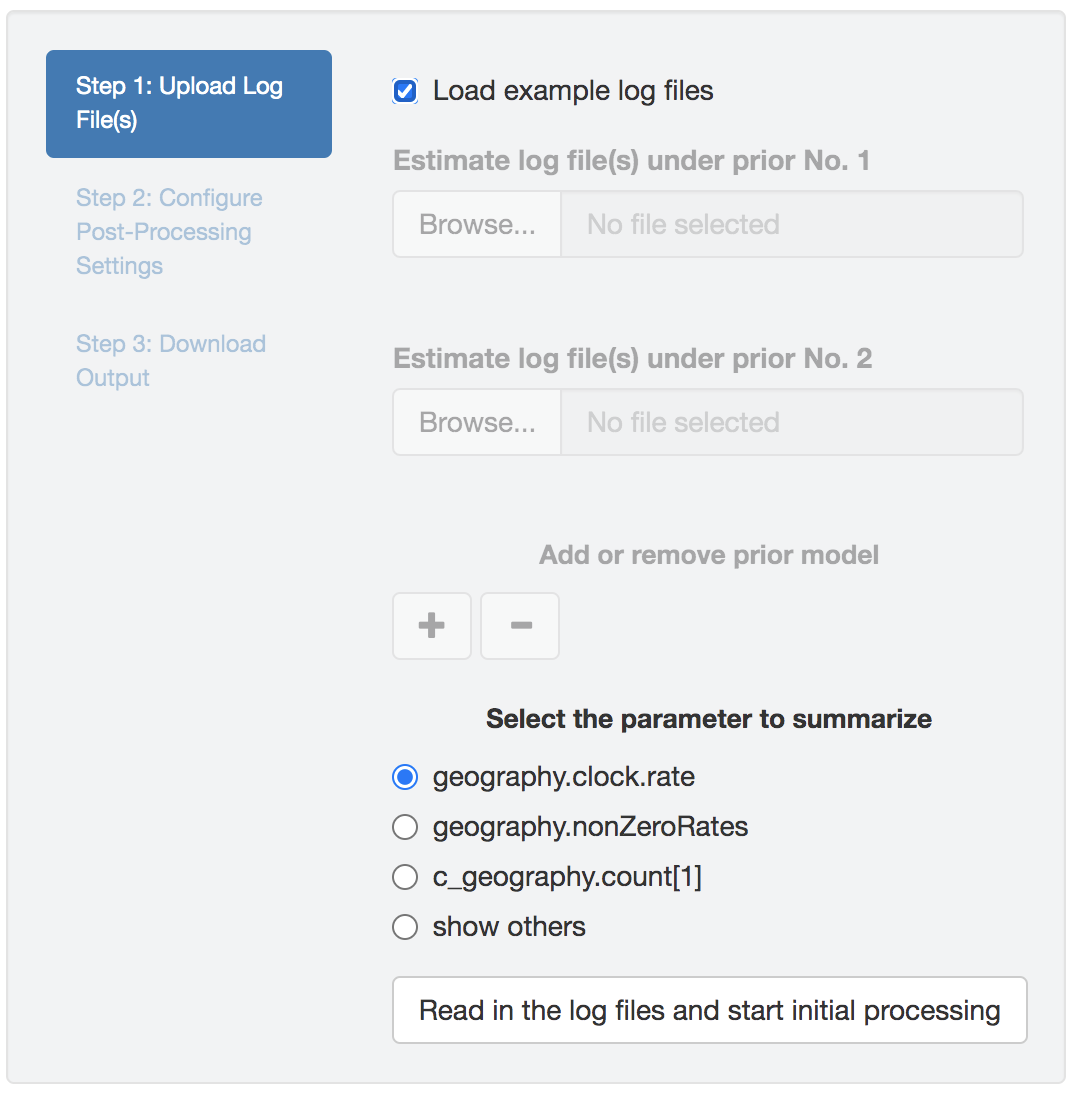
Task: Choose geography.nonZeroRates as the parameter
Action: click(405, 827)
